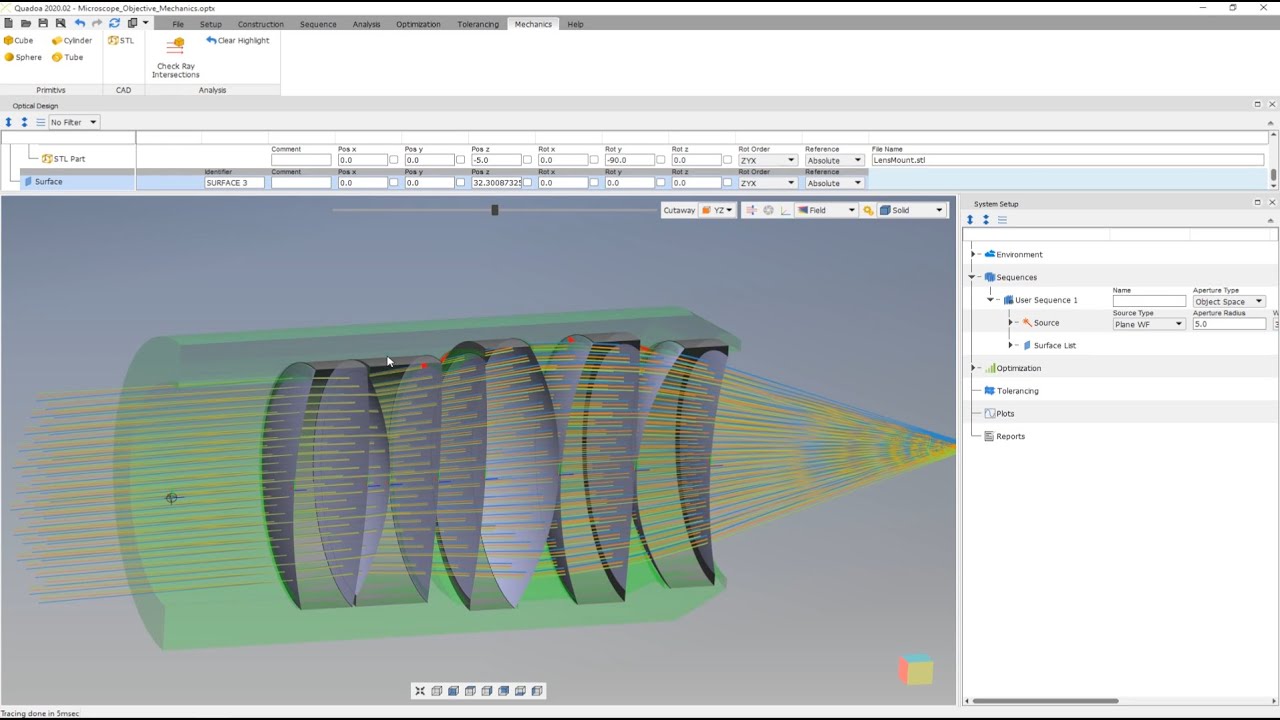This screenshot has height=720, width=1280.
Task: Toggle Pos z checkbox in STL Part row
Action: pos(527,160)
